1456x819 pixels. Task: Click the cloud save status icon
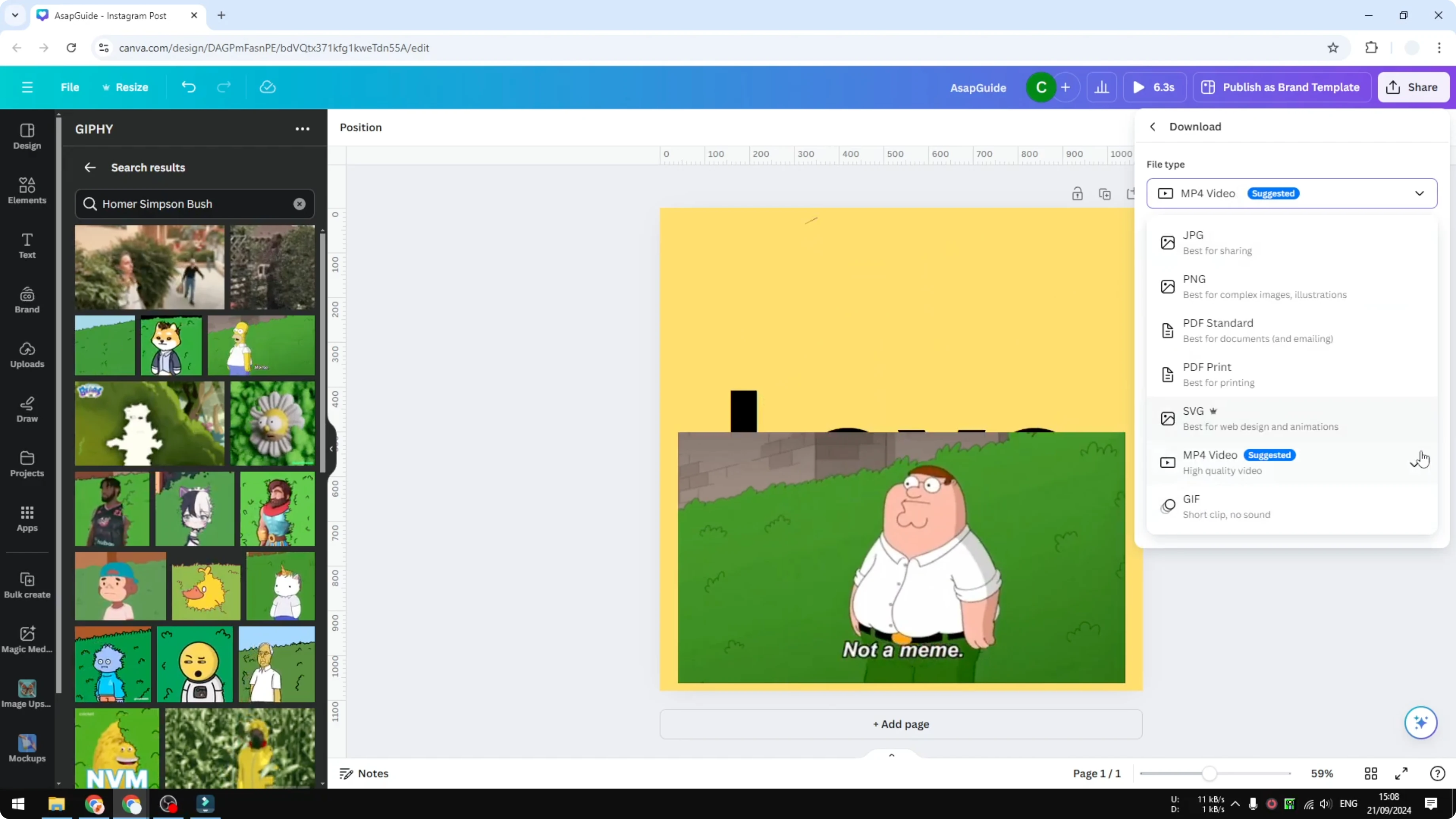pyautogui.click(x=267, y=87)
